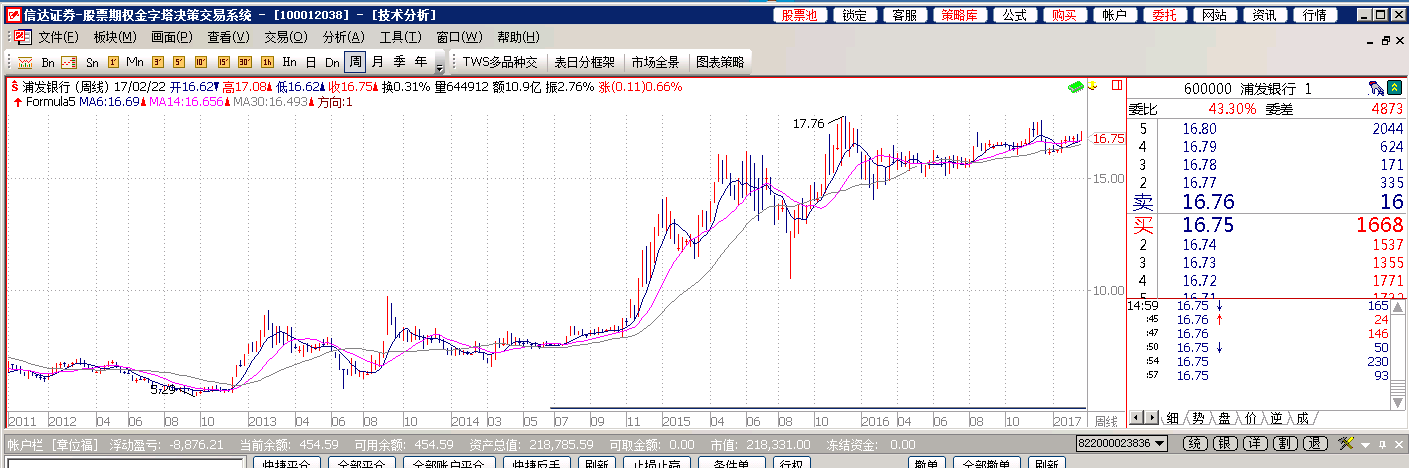This screenshot has height=468, width=1409.
Task: Click the TWS多品种交 toolbar button
Action: (500, 62)
